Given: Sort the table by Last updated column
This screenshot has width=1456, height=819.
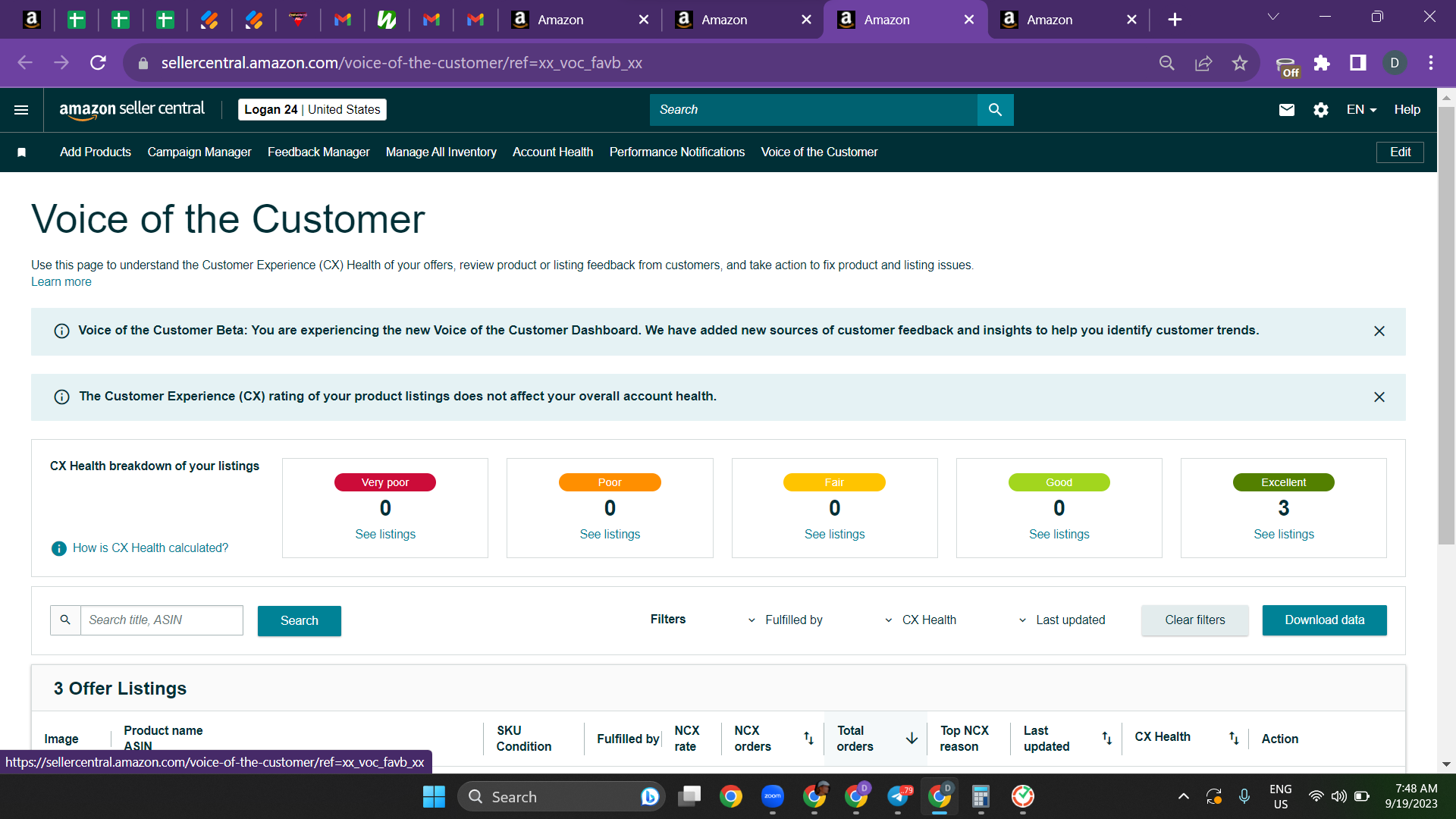Looking at the screenshot, I should tap(1107, 738).
